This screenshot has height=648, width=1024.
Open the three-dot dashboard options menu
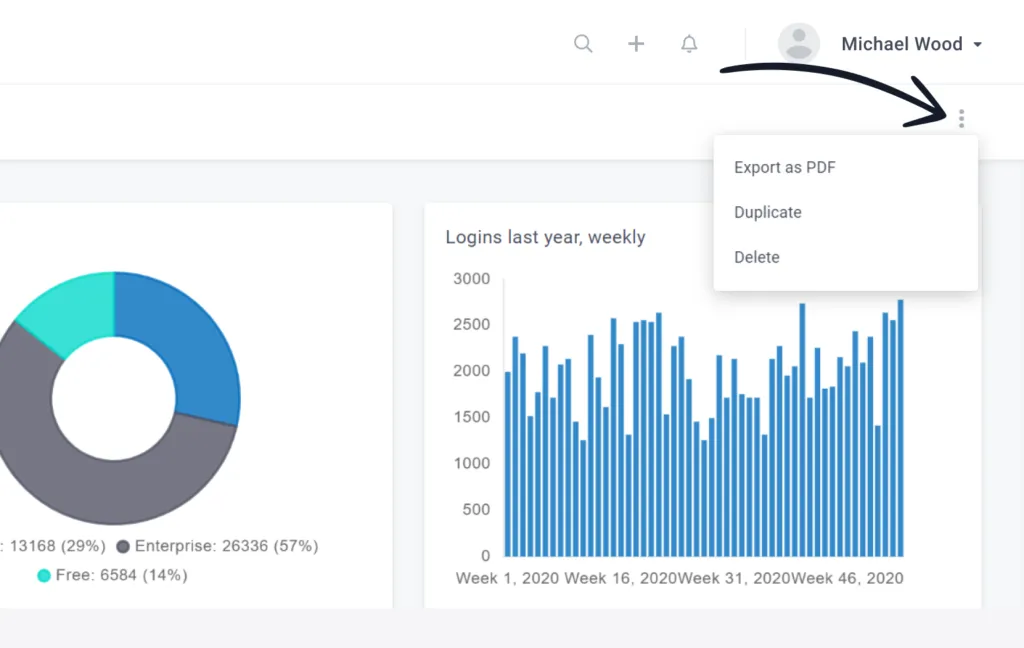(x=961, y=118)
